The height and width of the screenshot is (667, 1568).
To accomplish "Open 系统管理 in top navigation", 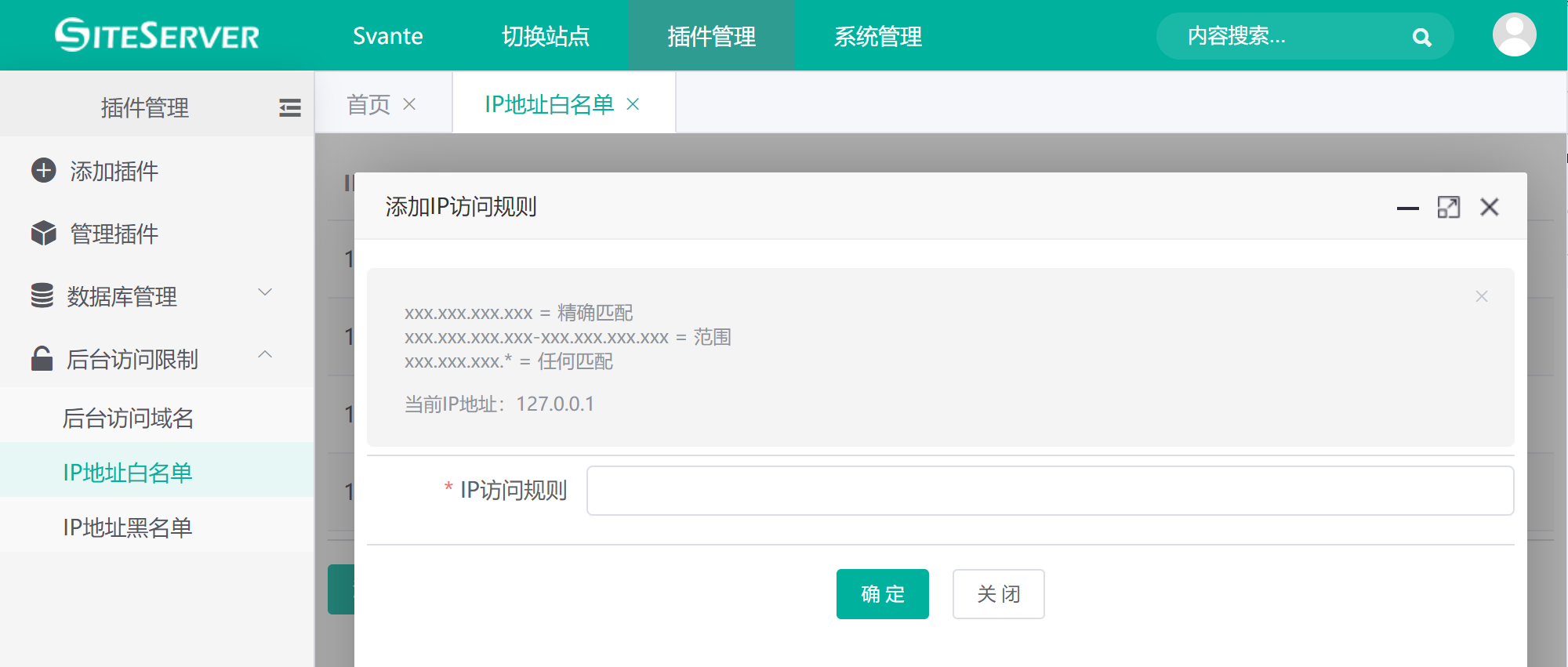I will (x=877, y=36).
